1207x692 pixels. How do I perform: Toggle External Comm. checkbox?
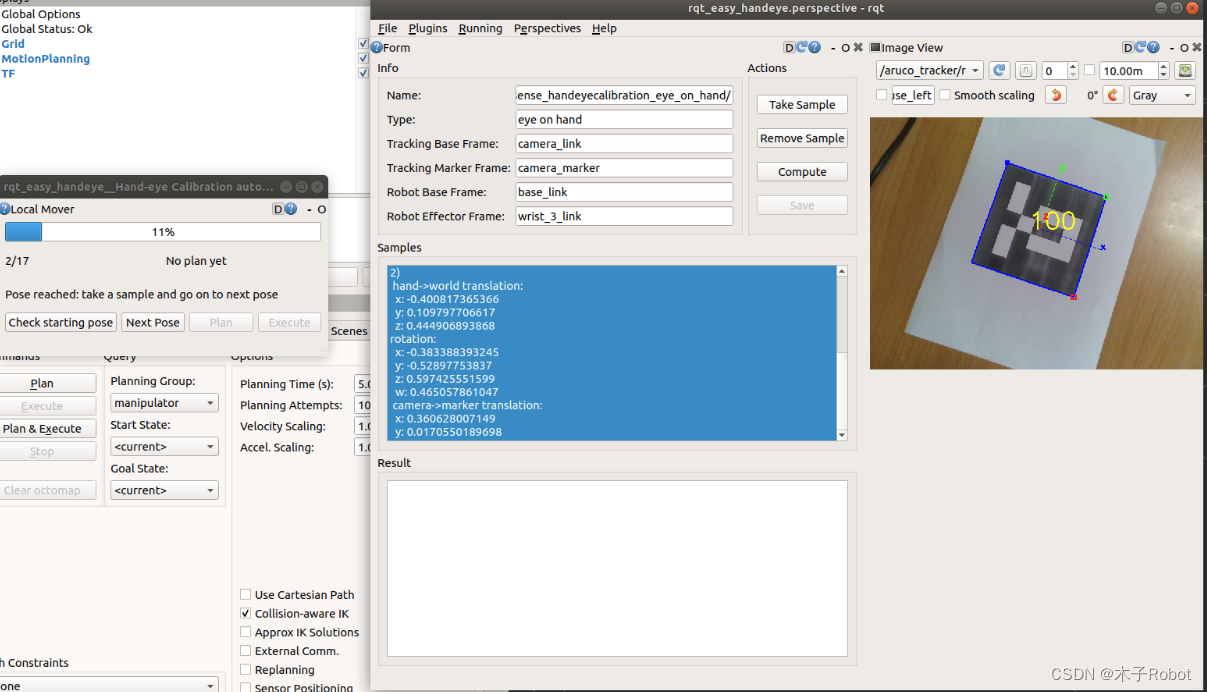click(x=246, y=651)
